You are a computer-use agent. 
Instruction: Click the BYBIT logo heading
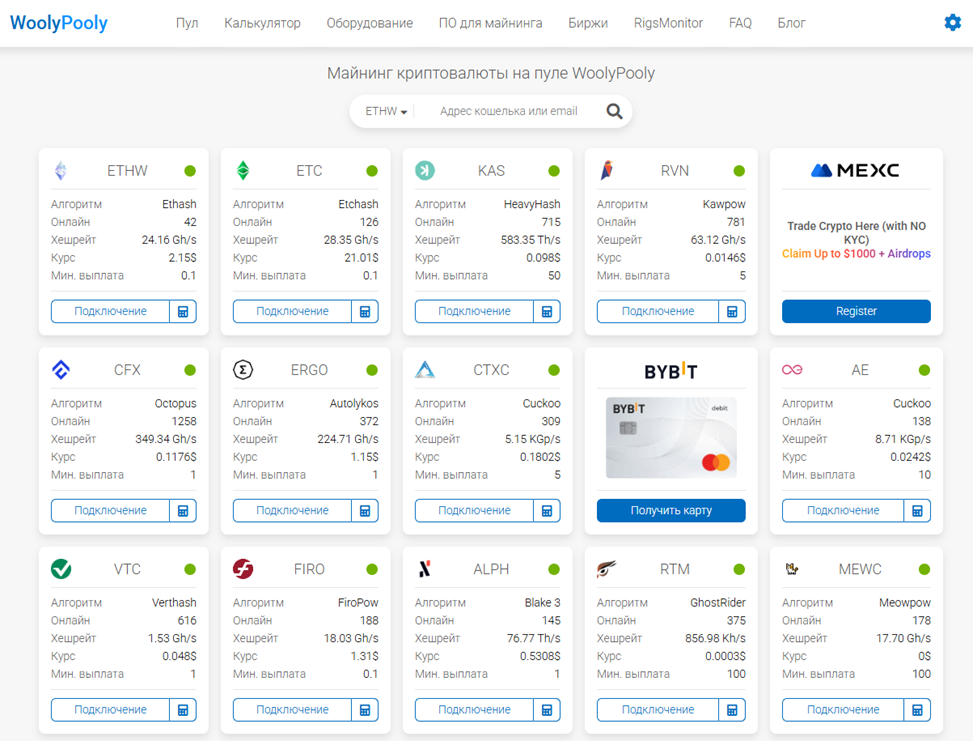point(671,371)
